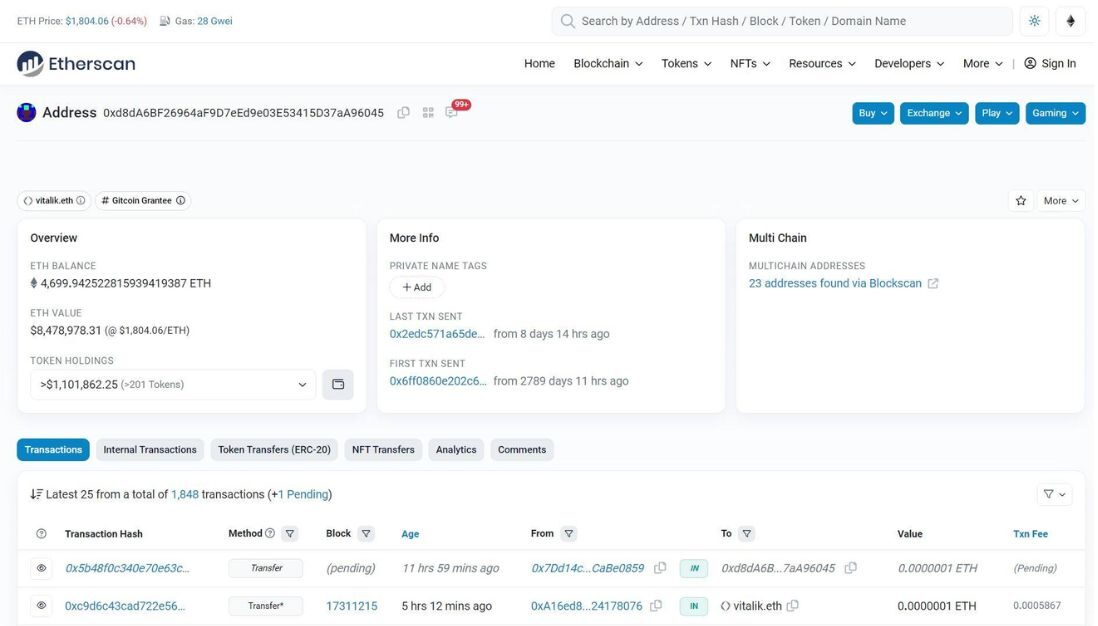Select the Transactions tab
Viewport: 1098px width, 626px height.
(53, 450)
